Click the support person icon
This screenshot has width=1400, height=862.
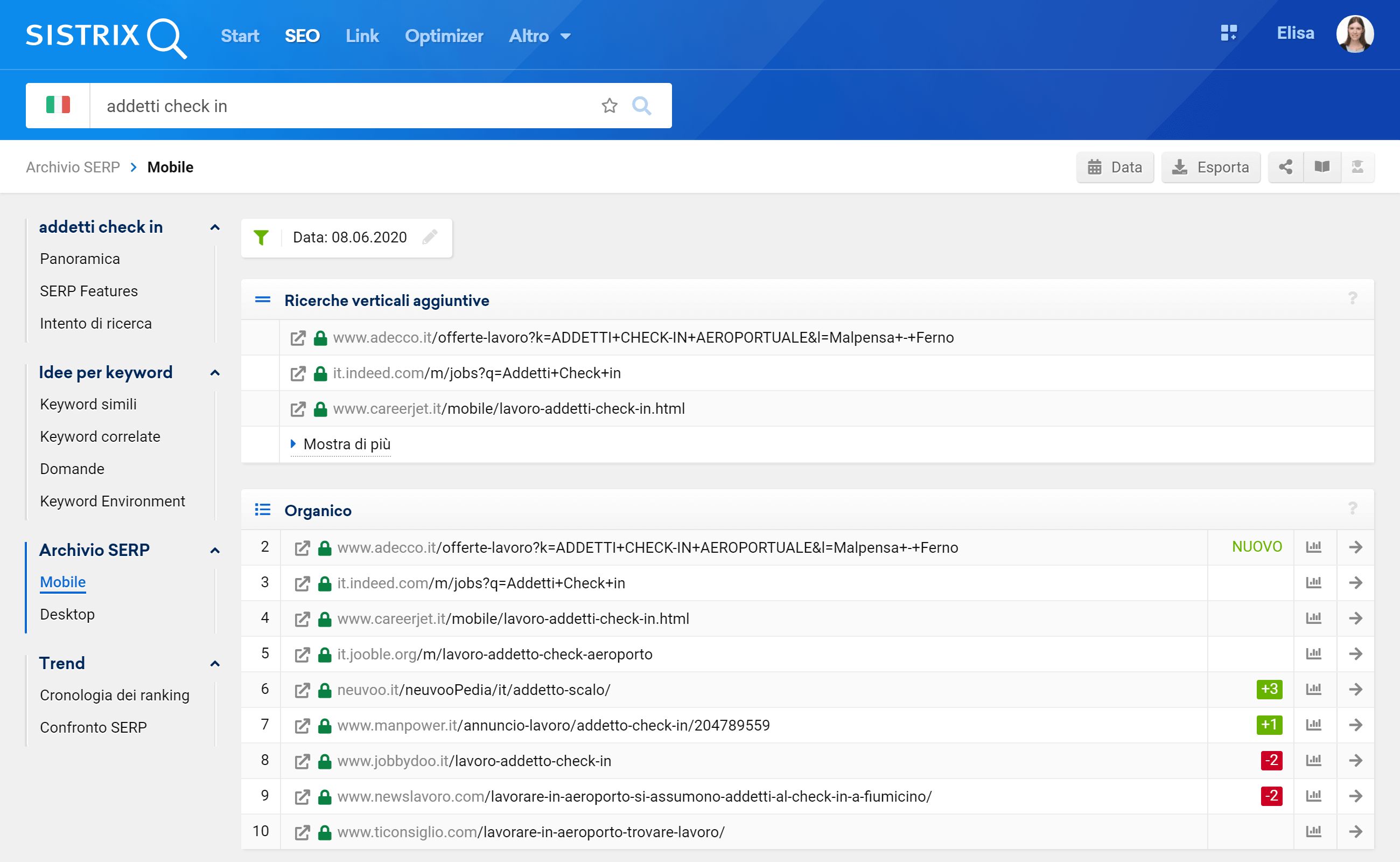[x=1357, y=167]
